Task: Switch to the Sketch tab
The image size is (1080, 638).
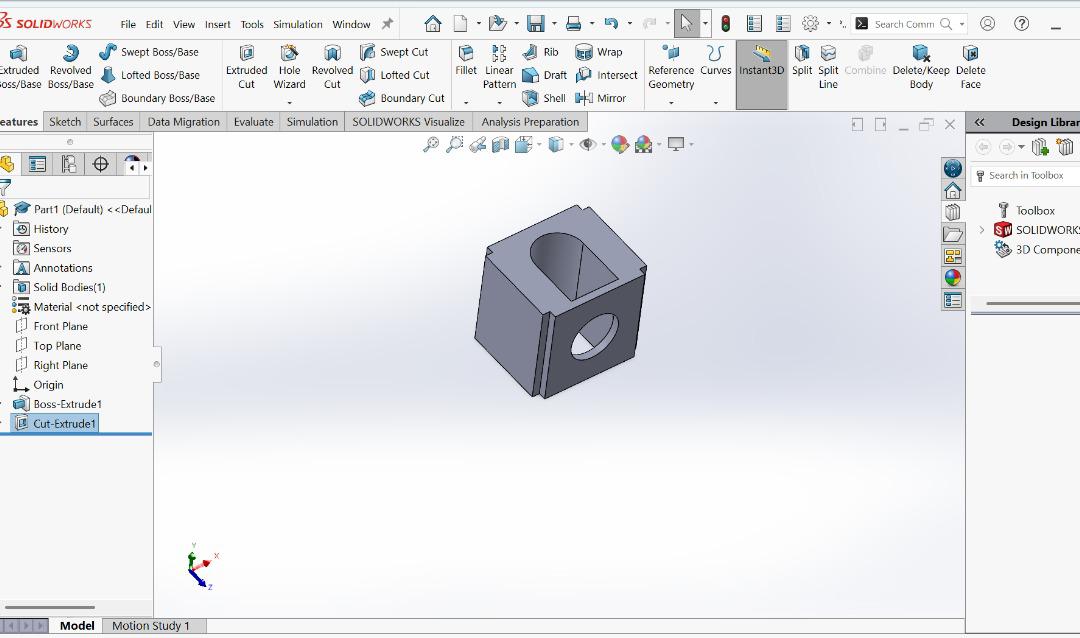Action: coord(65,122)
